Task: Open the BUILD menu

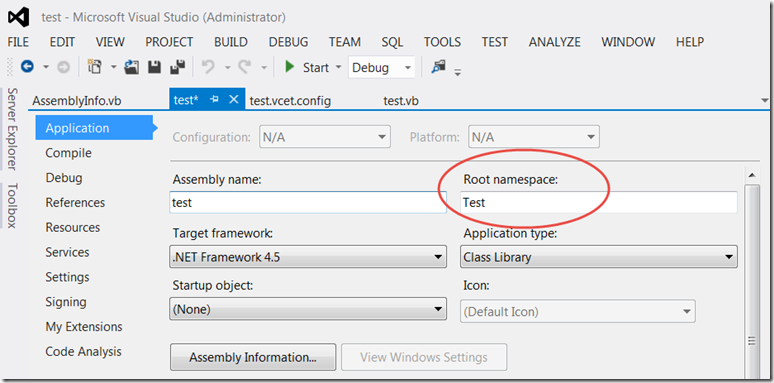Action: pos(231,42)
